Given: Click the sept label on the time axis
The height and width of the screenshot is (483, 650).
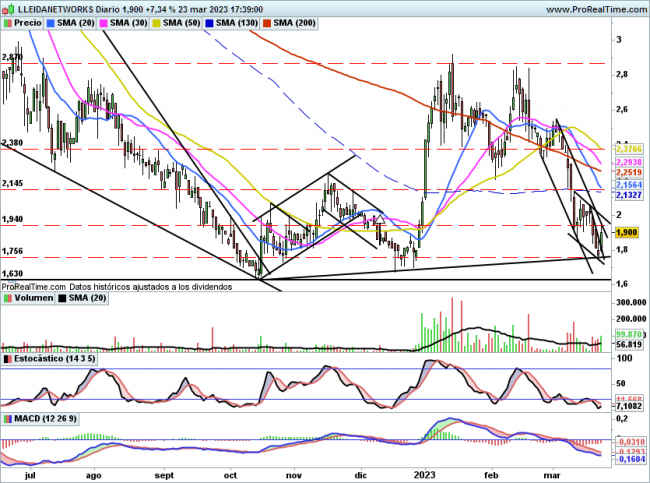Looking at the screenshot, I should point(164,476).
